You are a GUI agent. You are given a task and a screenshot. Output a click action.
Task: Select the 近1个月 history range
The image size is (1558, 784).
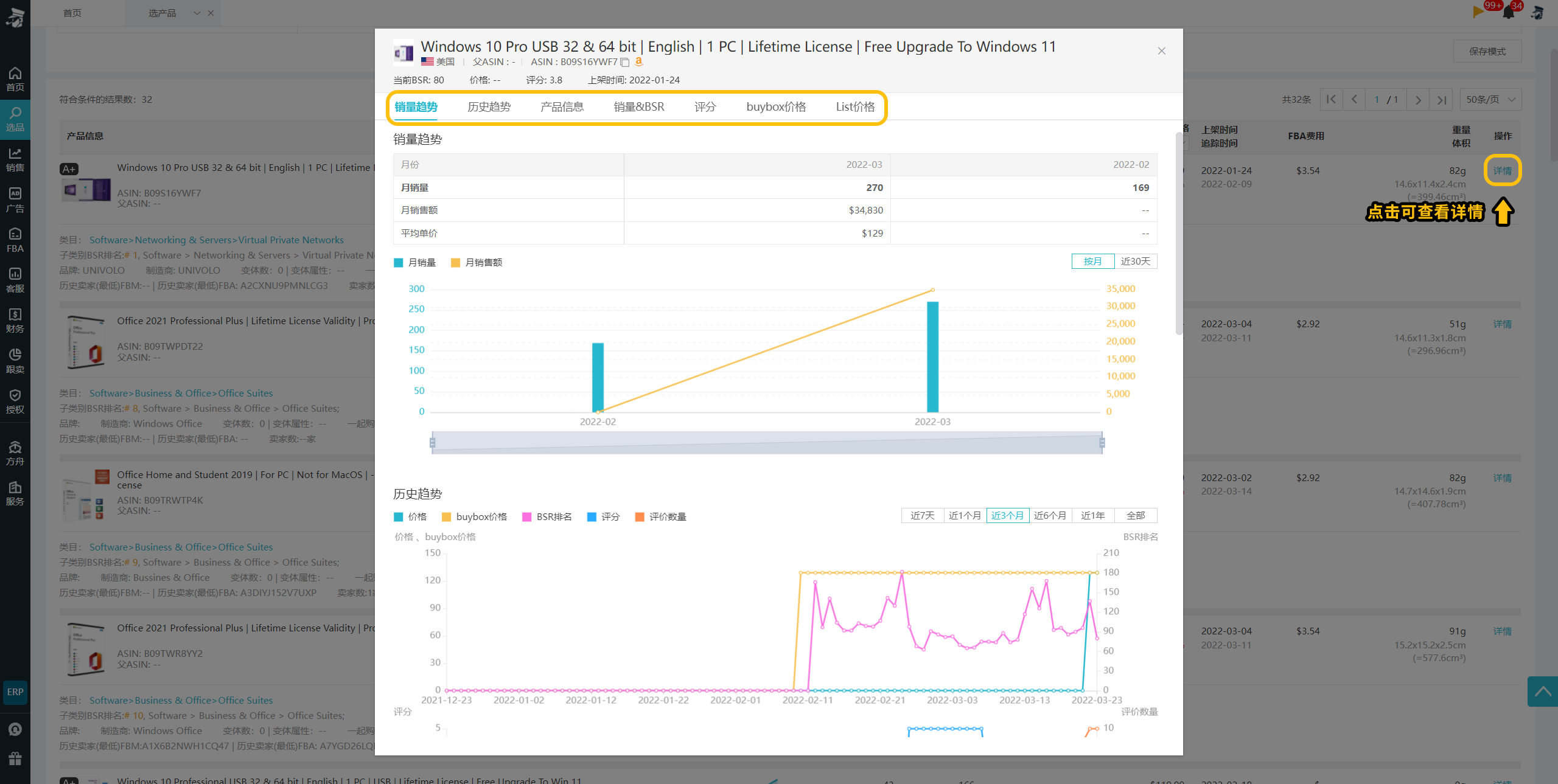[x=965, y=515]
